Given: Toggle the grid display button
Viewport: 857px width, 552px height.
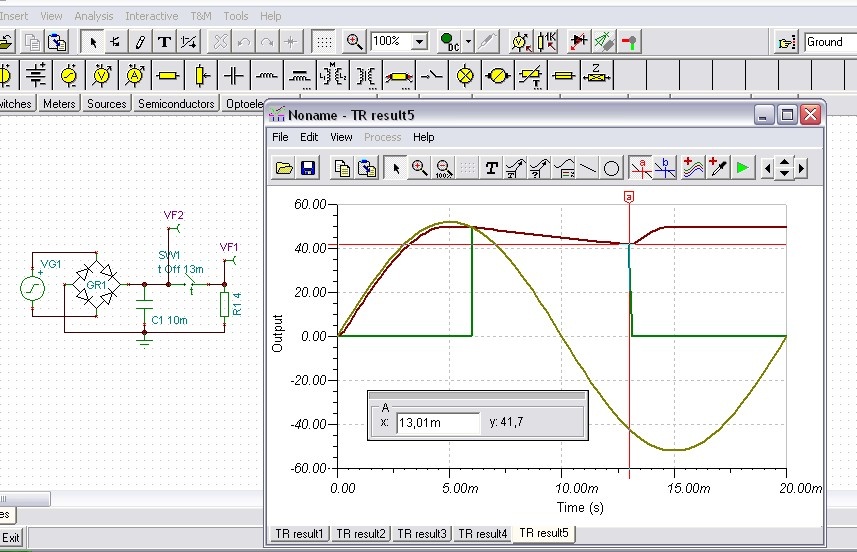Looking at the screenshot, I should click(x=324, y=42).
